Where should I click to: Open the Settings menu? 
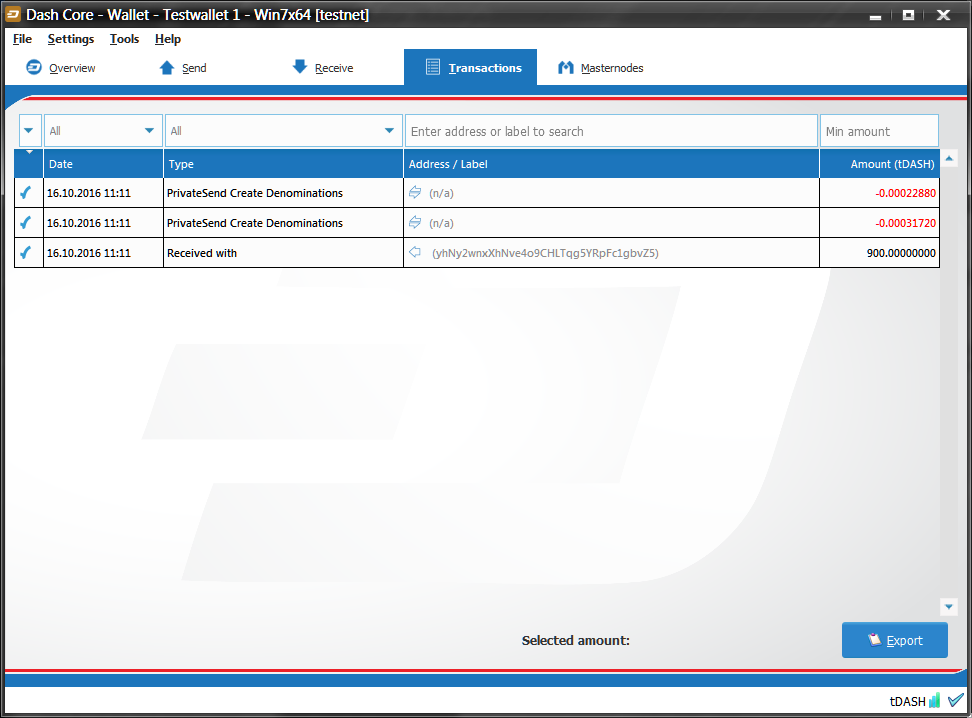[71, 39]
